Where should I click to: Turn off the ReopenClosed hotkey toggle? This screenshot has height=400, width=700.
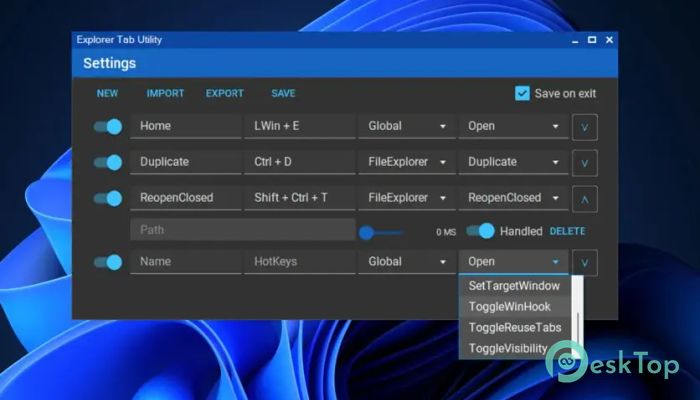tap(108, 198)
